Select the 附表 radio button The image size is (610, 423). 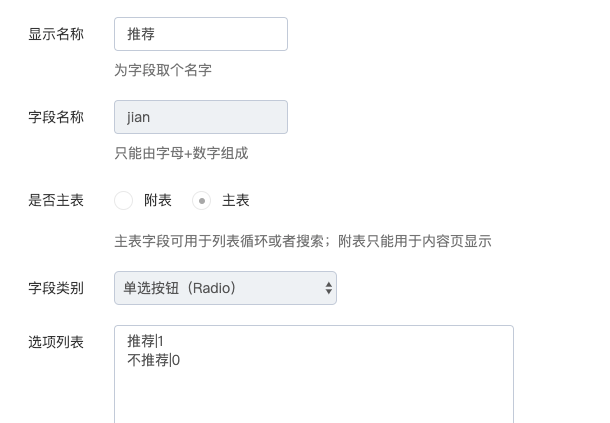[x=123, y=200]
